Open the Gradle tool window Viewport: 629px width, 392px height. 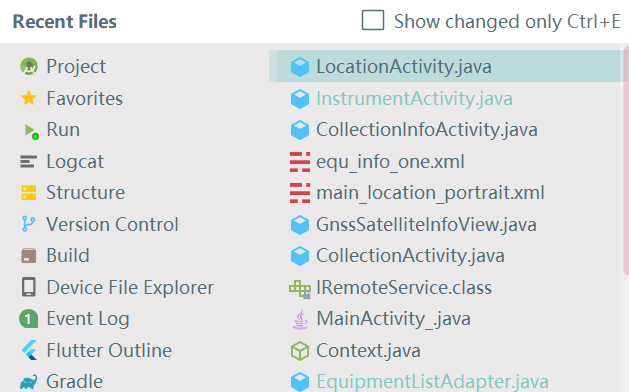point(75,382)
